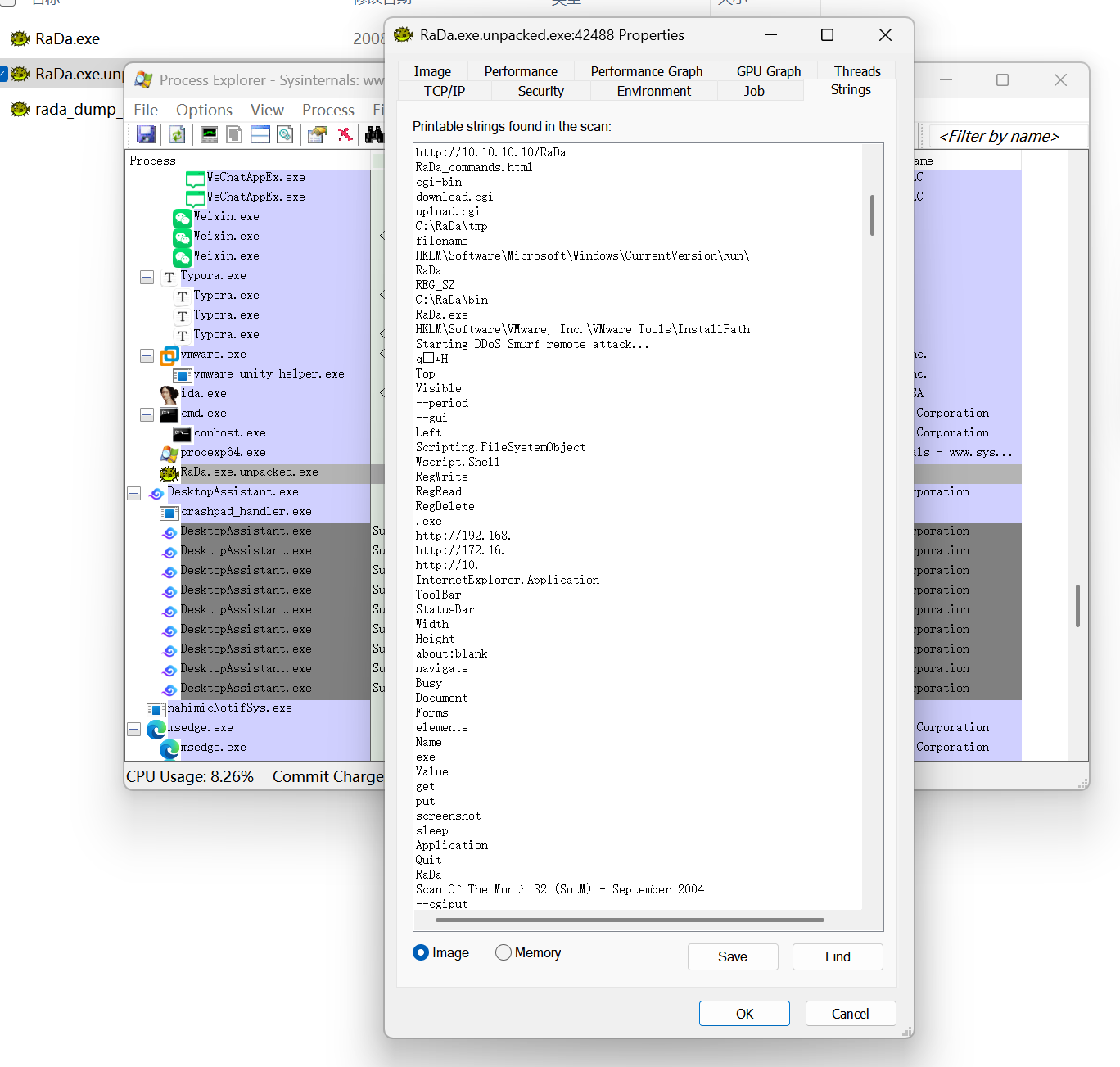This screenshot has width=1120, height=1067.
Task: Collapse the vmware.exe process tree
Action: tap(147, 355)
